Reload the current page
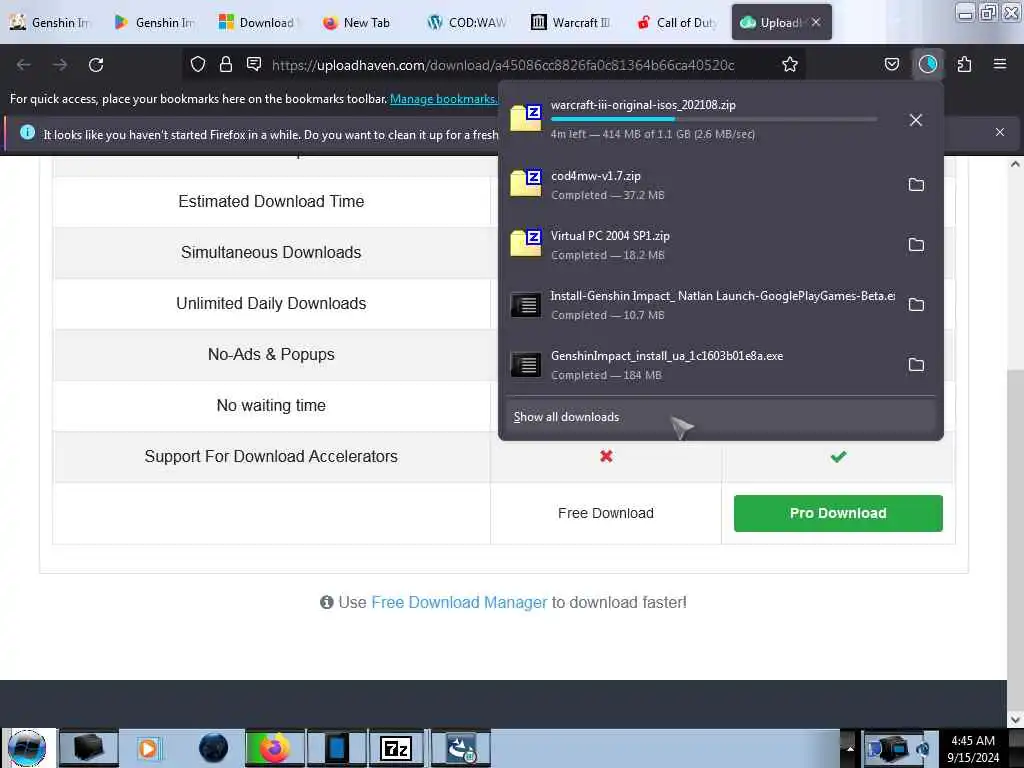The image size is (1024, 768). click(x=96, y=65)
